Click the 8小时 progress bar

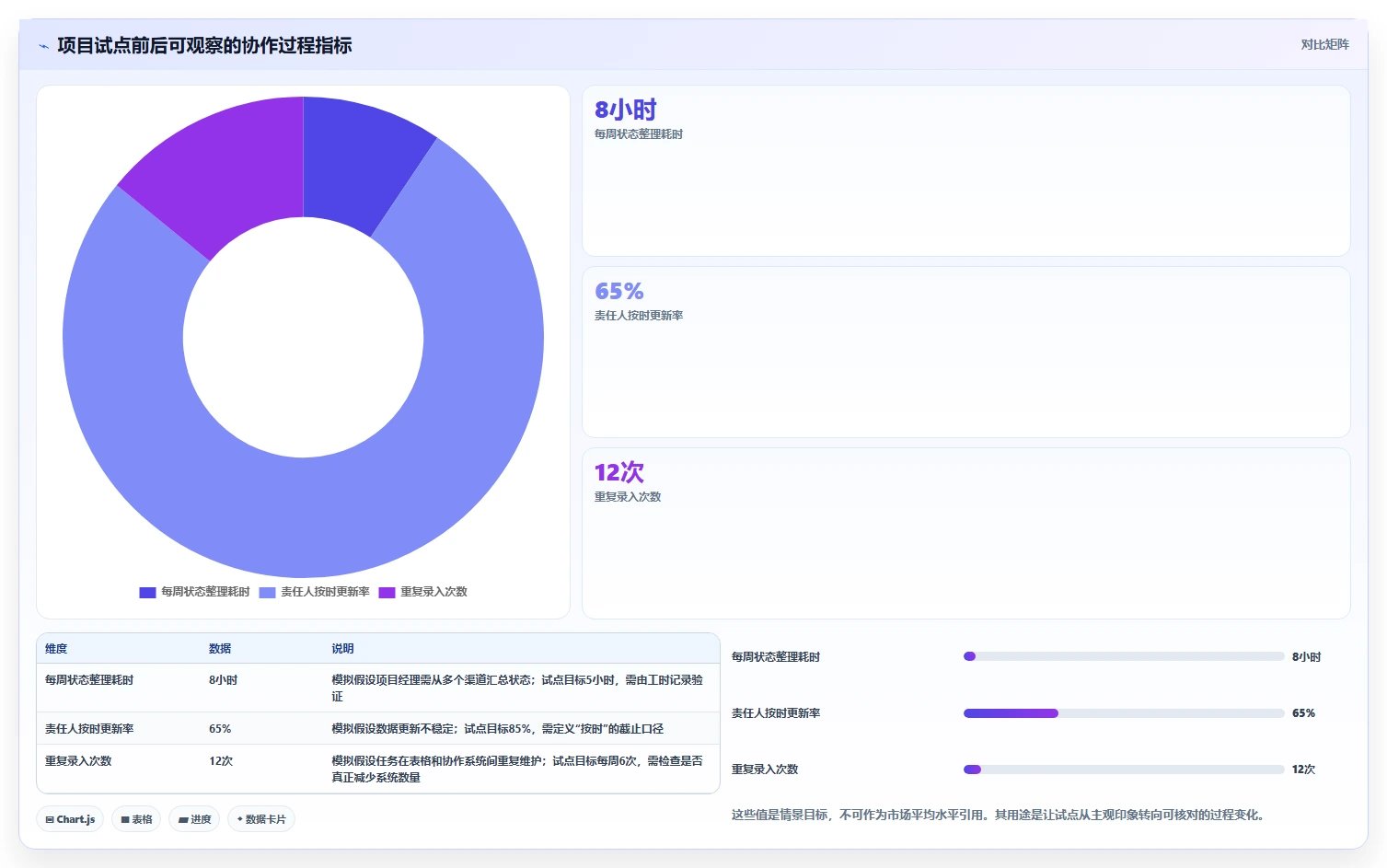[1124, 656]
